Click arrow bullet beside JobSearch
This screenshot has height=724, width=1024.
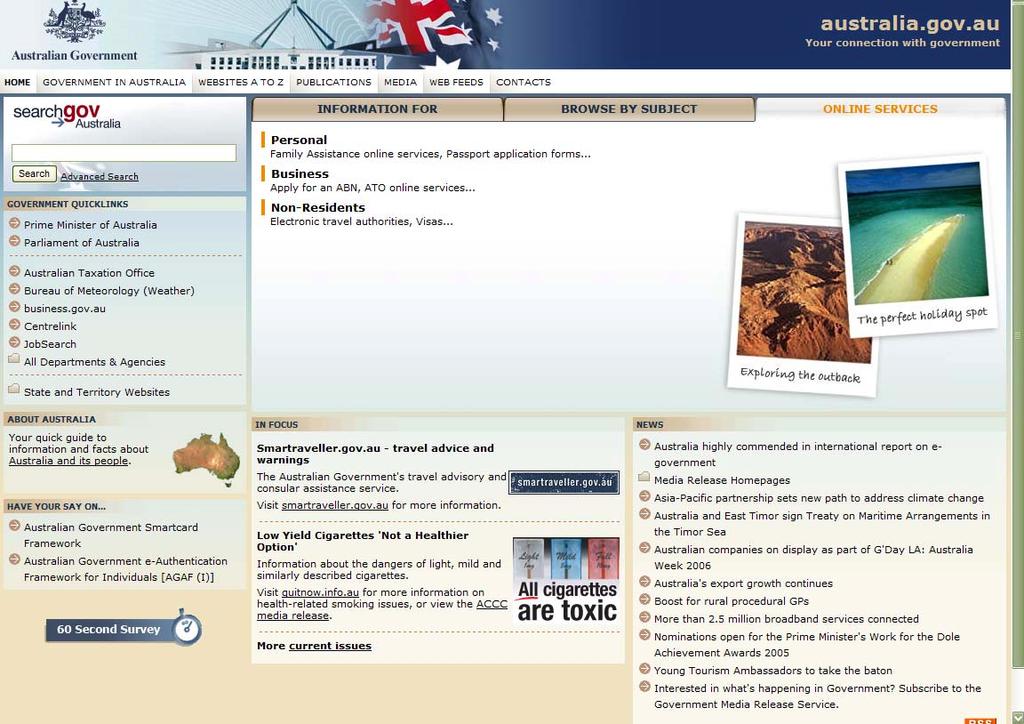point(14,342)
